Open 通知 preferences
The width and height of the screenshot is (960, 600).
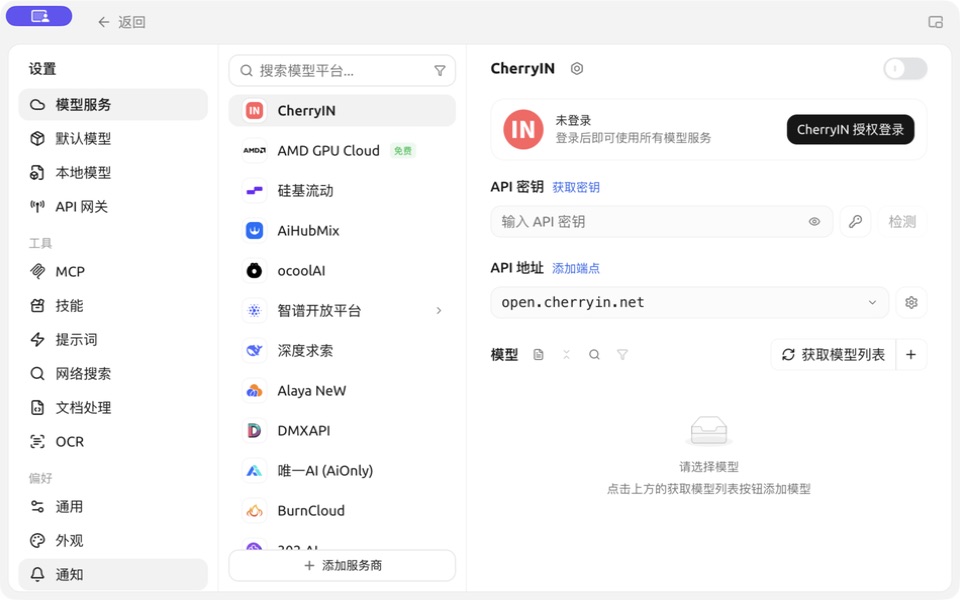(x=113, y=574)
